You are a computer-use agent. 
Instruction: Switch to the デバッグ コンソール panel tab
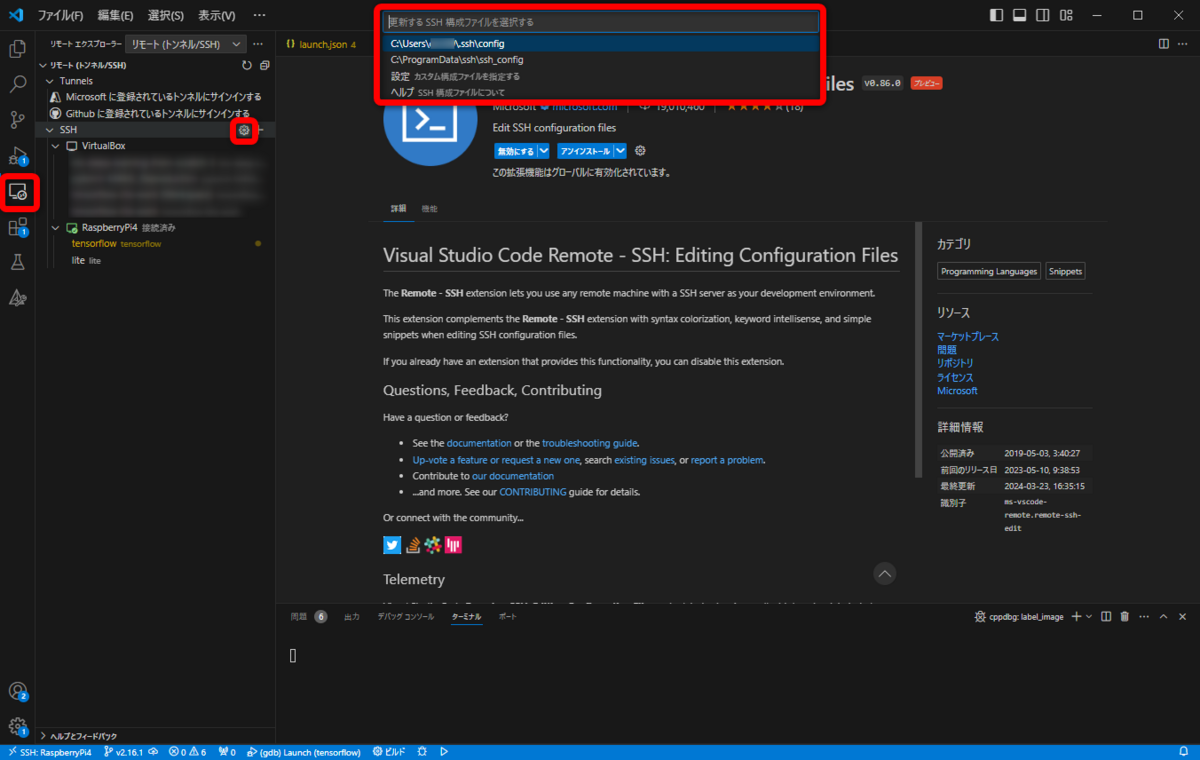(x=405, y=617)
